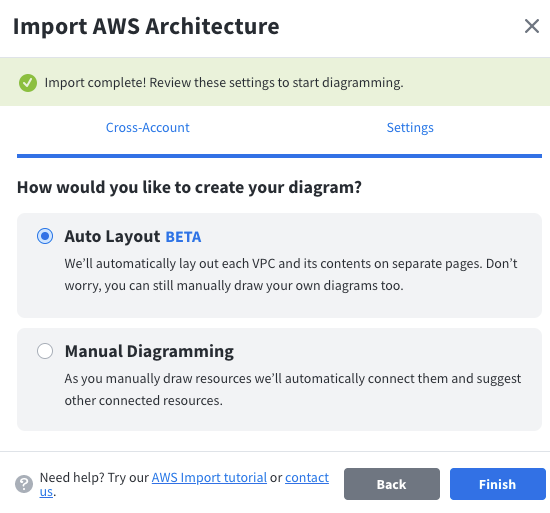550x513 pixels.
Task: Click the question mark help icon
Action: point(24,484)
